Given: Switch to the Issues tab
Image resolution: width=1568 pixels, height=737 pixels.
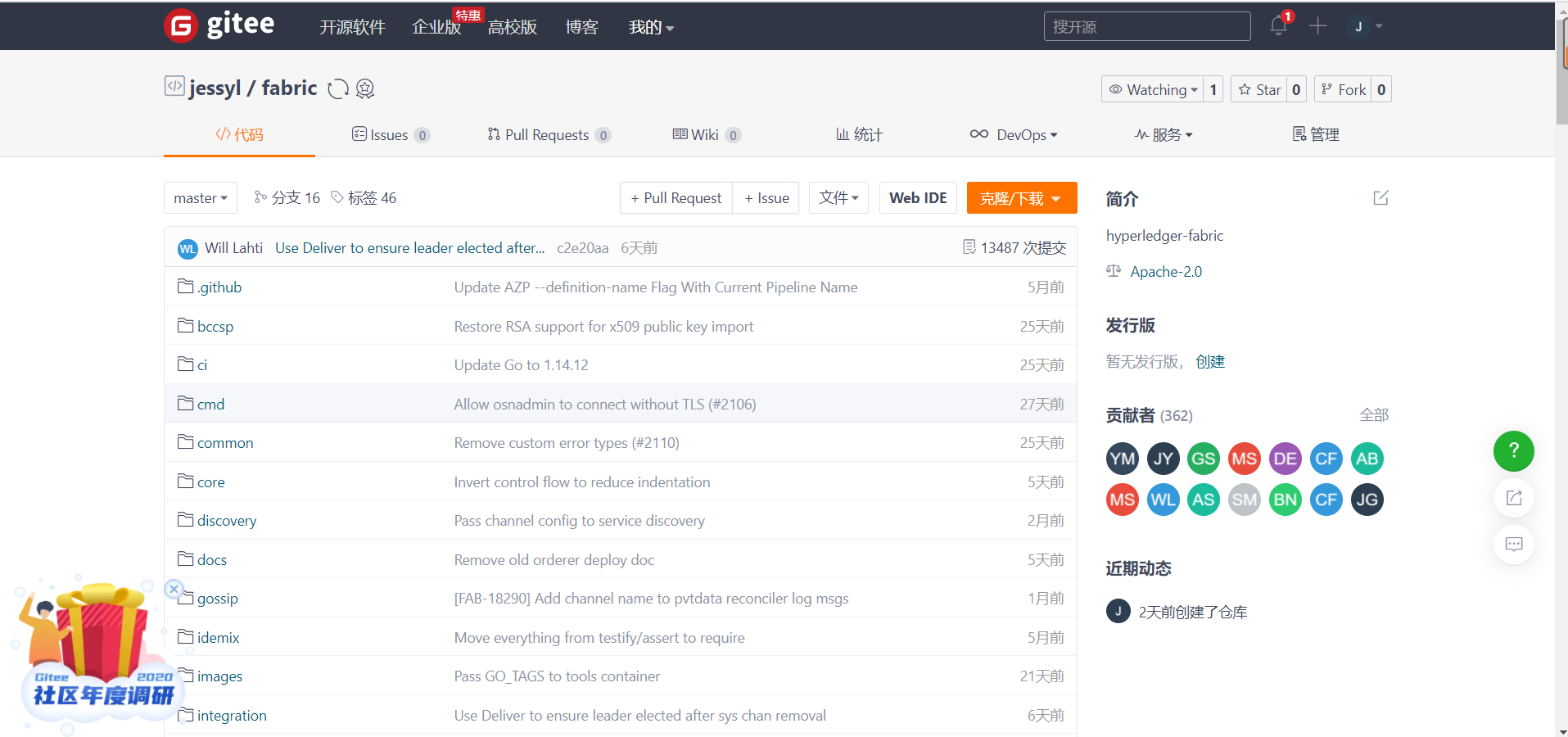Looking at the screenshot, I should tap(391, 134).
